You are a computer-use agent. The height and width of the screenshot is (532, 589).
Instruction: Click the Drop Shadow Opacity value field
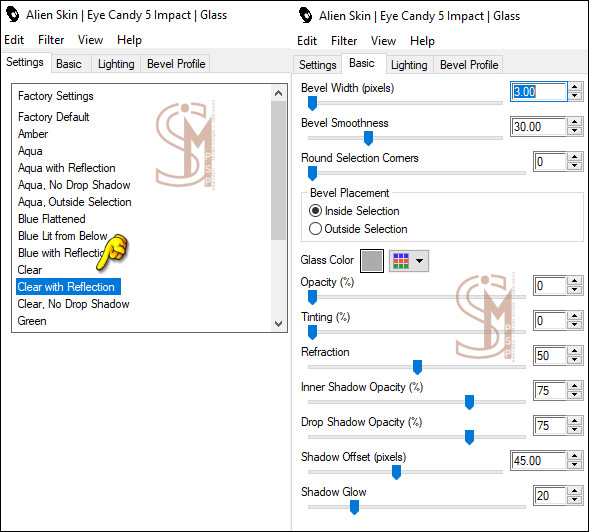point(550,426)
